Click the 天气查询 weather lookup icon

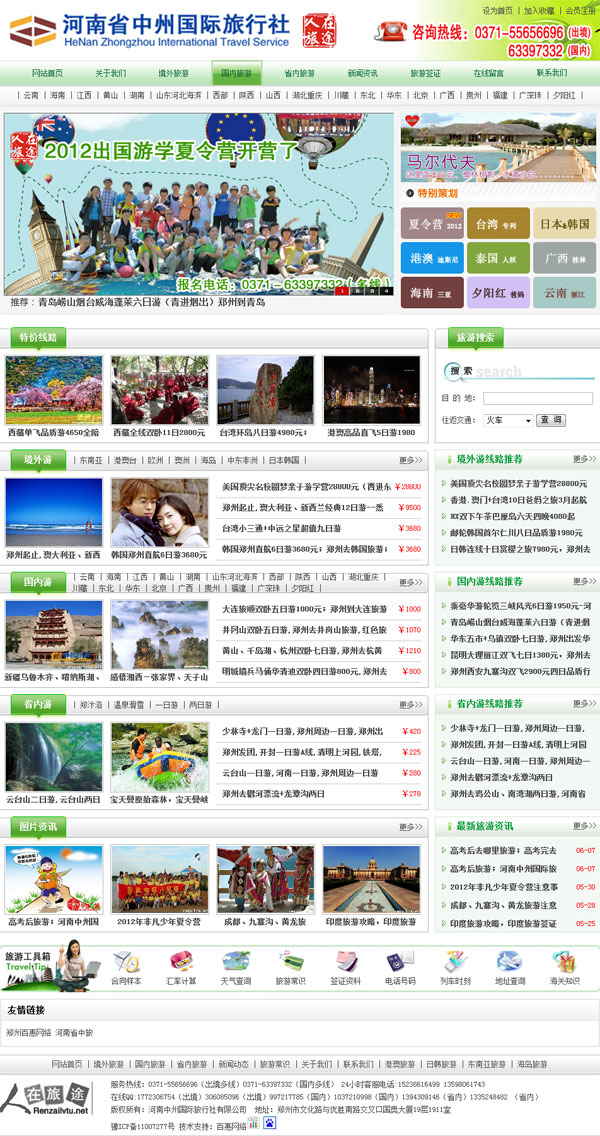coord(236,962)
